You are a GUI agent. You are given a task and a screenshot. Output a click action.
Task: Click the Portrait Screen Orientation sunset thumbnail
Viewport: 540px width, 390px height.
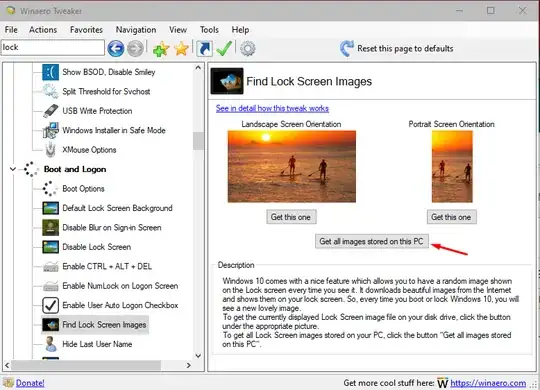tap(452, 166)
